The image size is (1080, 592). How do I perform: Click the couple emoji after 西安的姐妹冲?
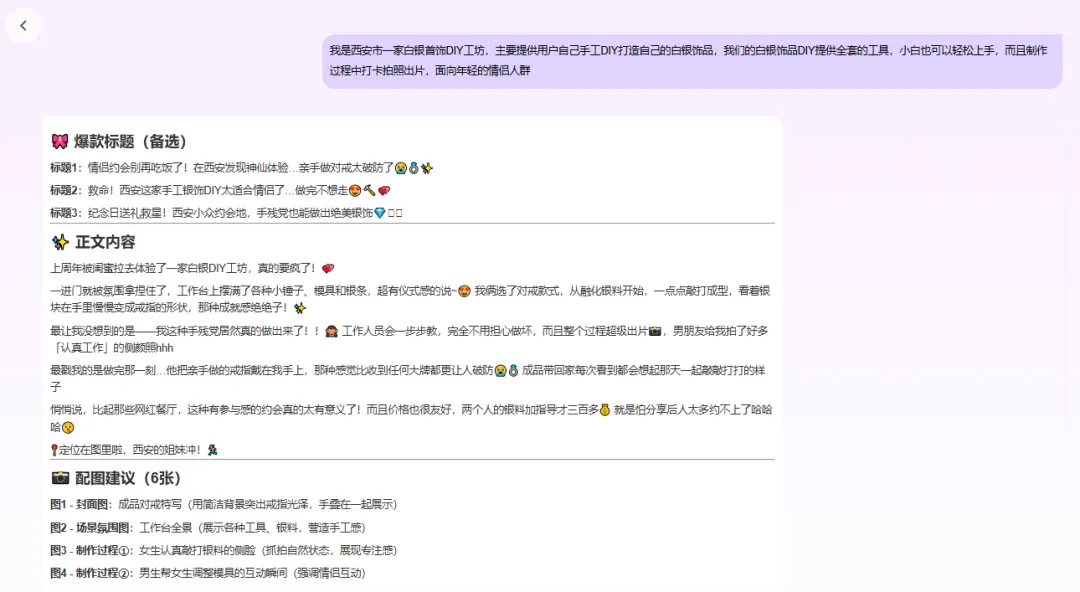(x=214, y=449)
